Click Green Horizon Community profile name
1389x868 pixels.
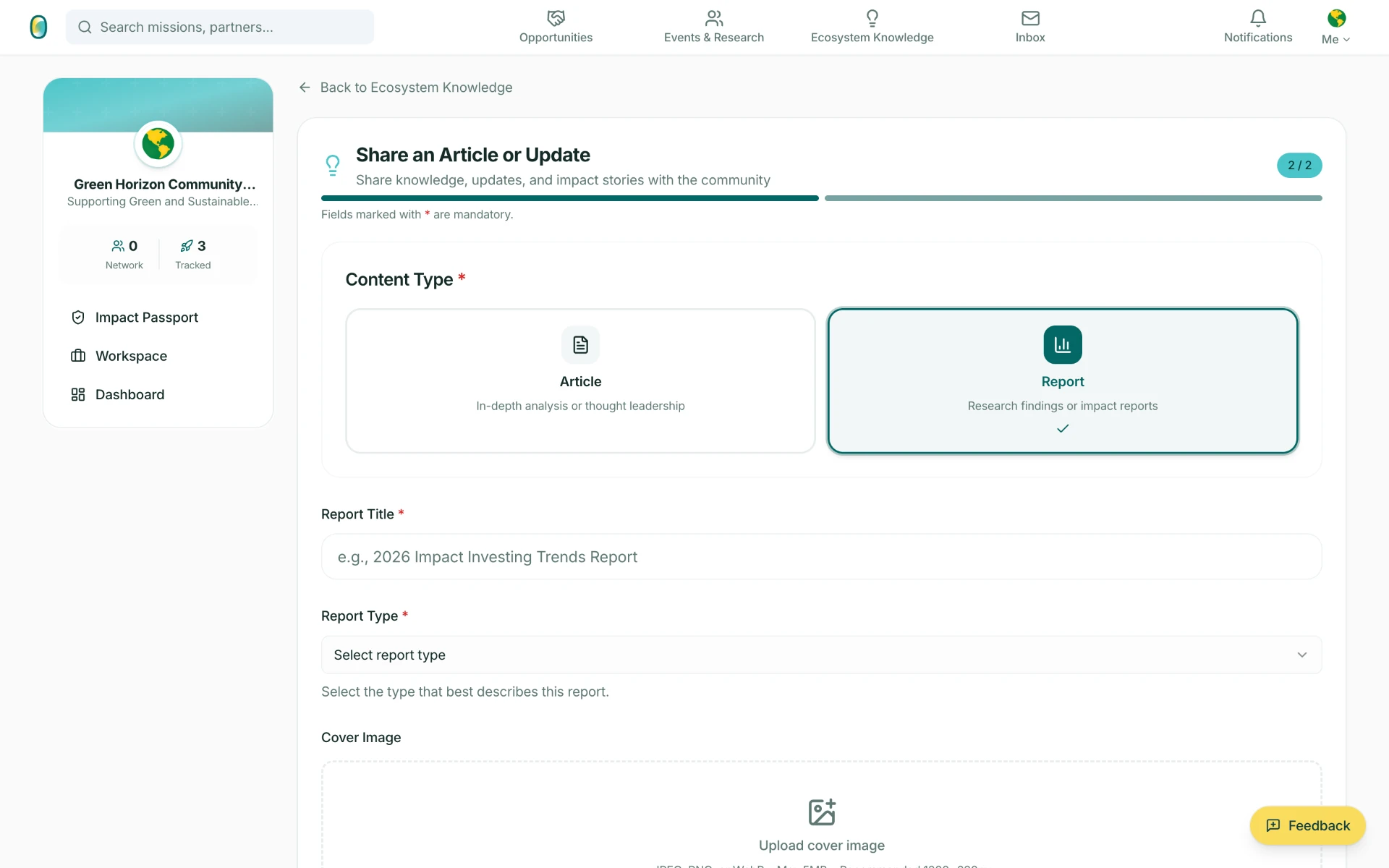point(165,184)
